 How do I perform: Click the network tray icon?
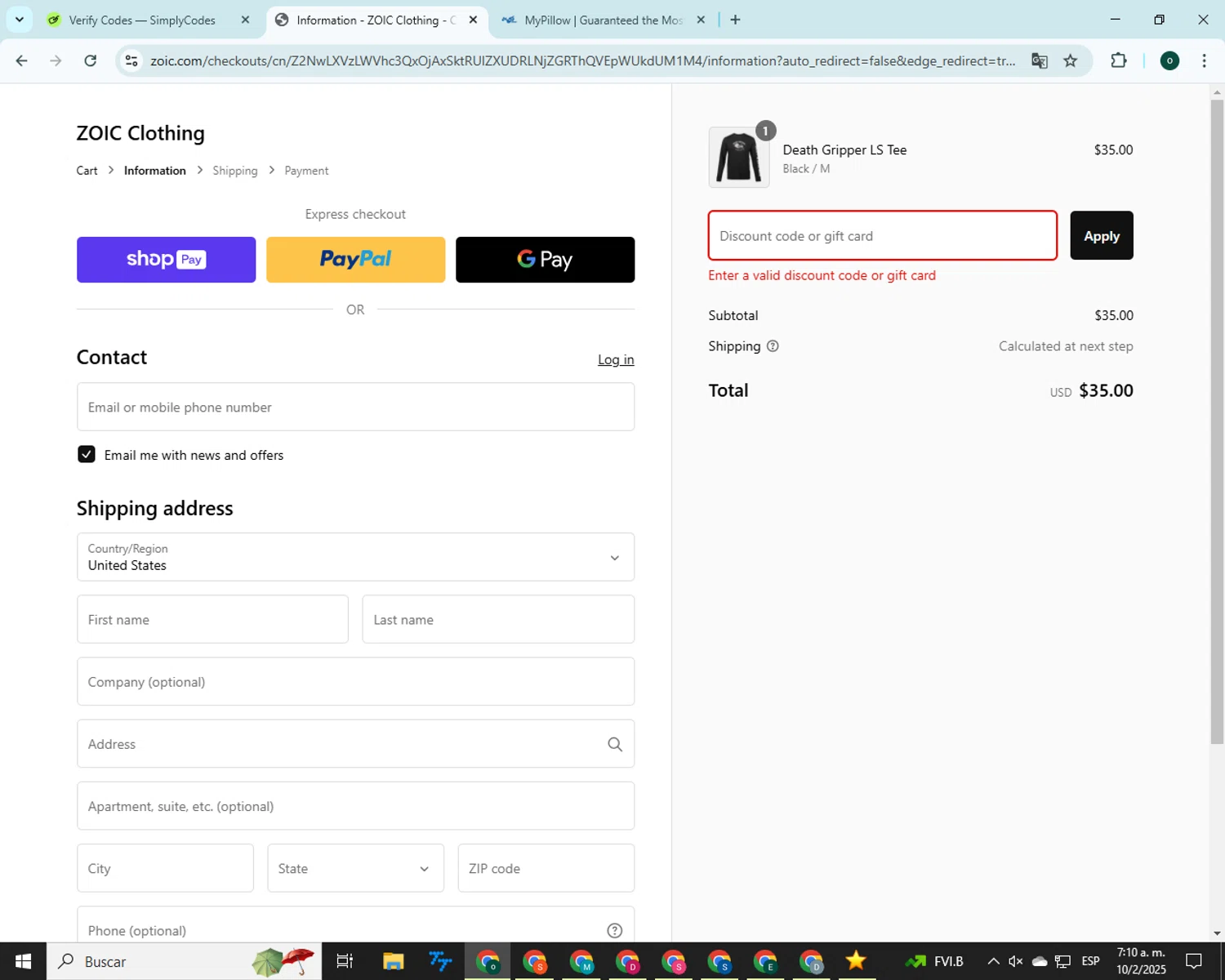pos(1062,961)
